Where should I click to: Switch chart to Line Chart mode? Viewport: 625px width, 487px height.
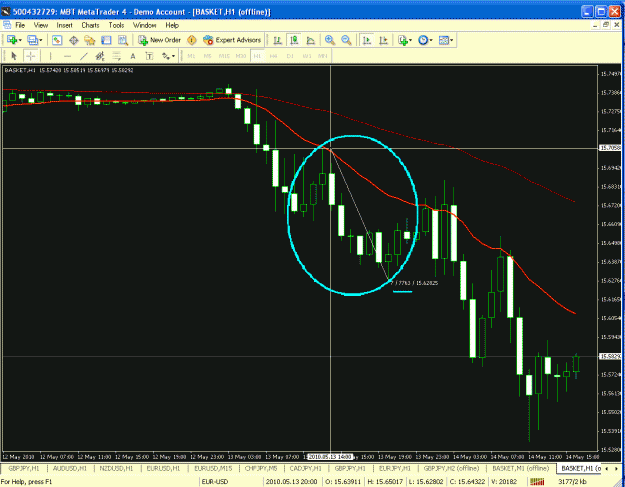tap(311, 40)
